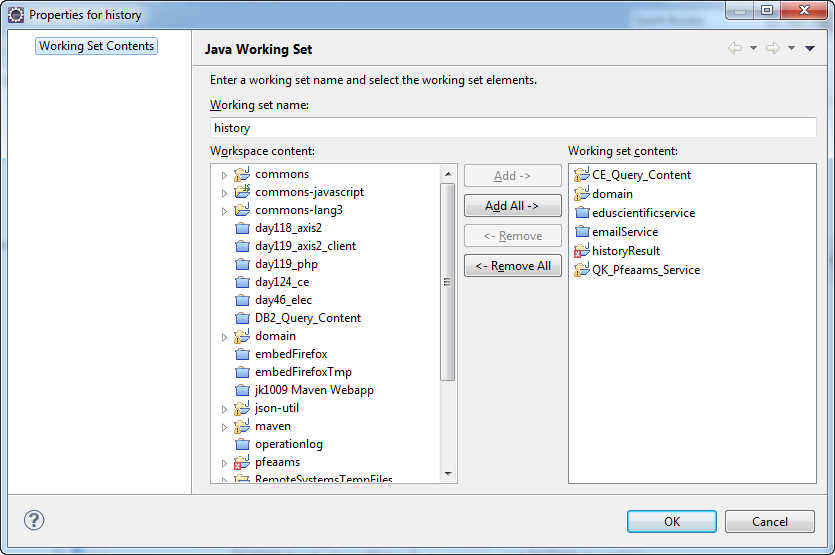The image size is (835, 555).
Task: Click the emailService folder icon
Action: click(582, 232)
